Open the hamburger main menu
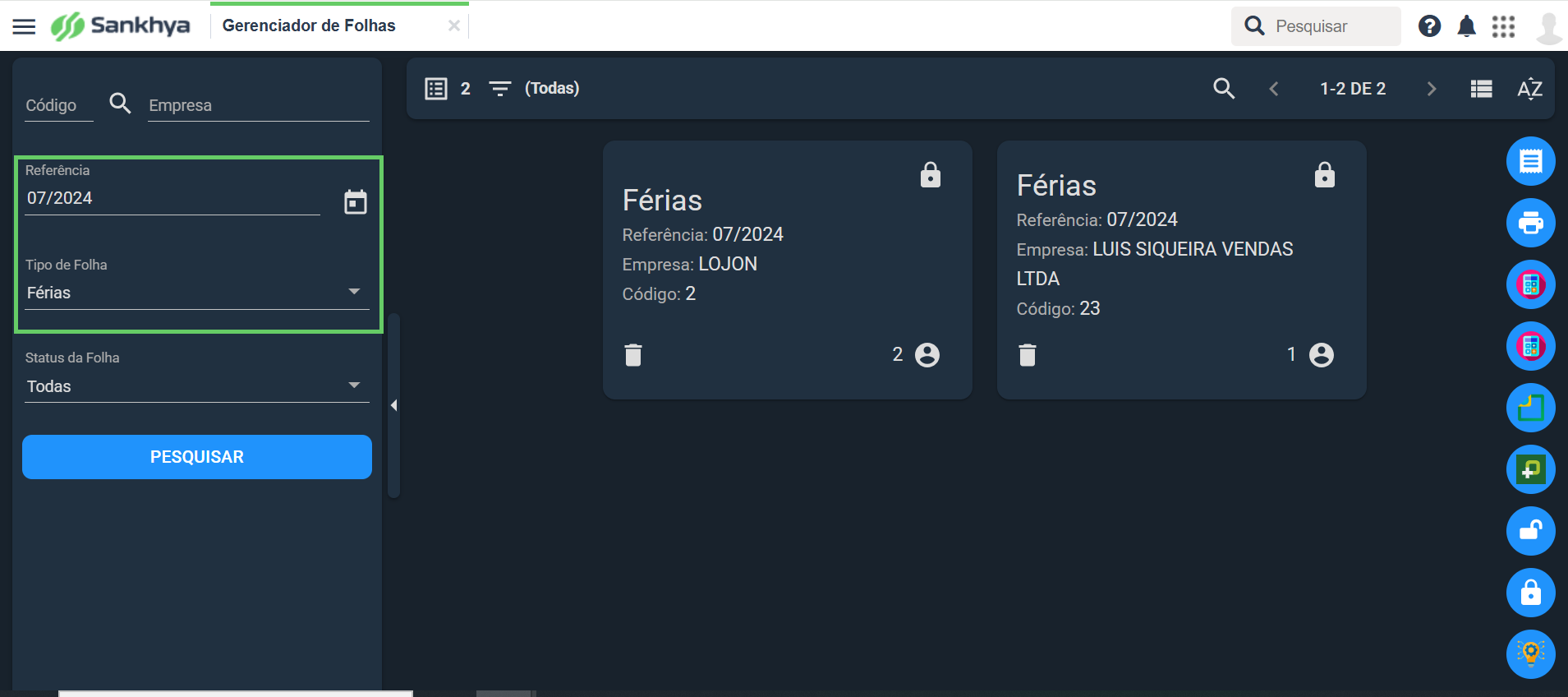Image resolution: width=1568 pixels, height=697 pixels. pos(25,26)
